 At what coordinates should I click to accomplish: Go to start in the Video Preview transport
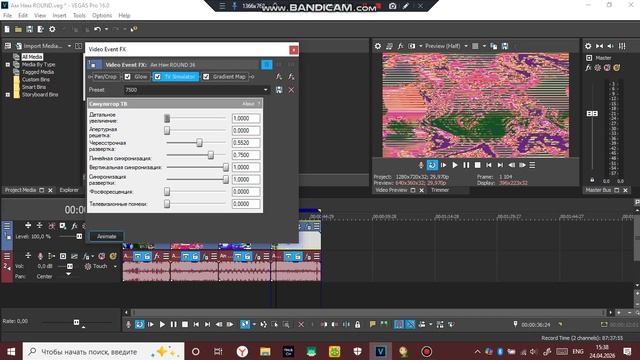[489, 165]
